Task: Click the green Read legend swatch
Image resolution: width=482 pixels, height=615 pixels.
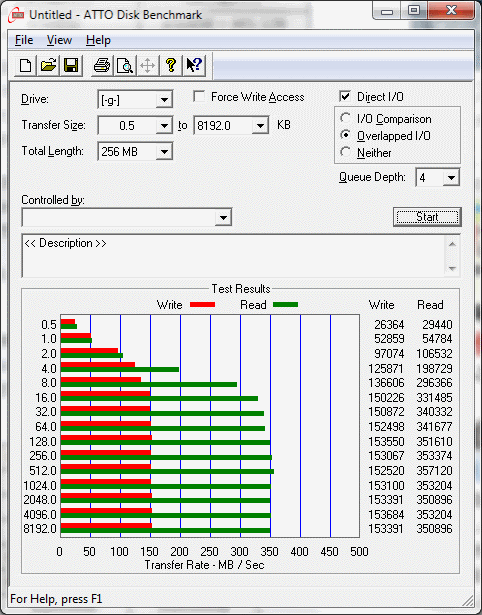Action: [x=286, y=304]
